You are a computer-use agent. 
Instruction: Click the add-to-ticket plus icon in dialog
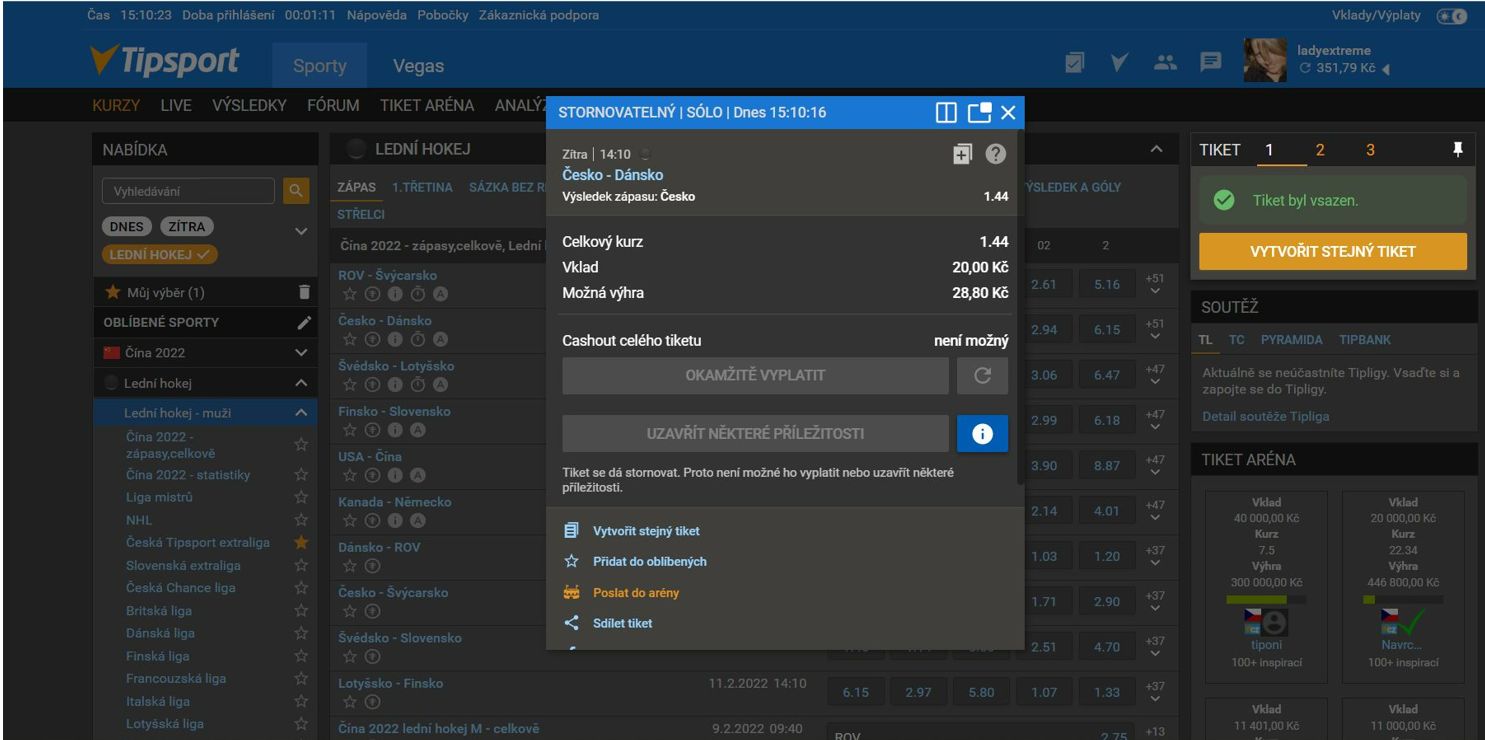[962, 154]
